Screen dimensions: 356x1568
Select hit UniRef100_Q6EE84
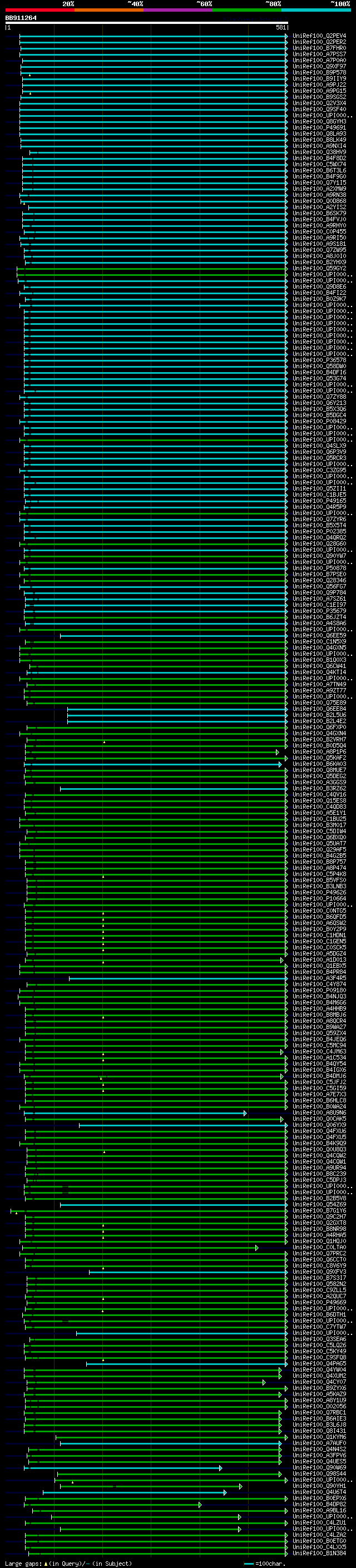coord(319,709)
